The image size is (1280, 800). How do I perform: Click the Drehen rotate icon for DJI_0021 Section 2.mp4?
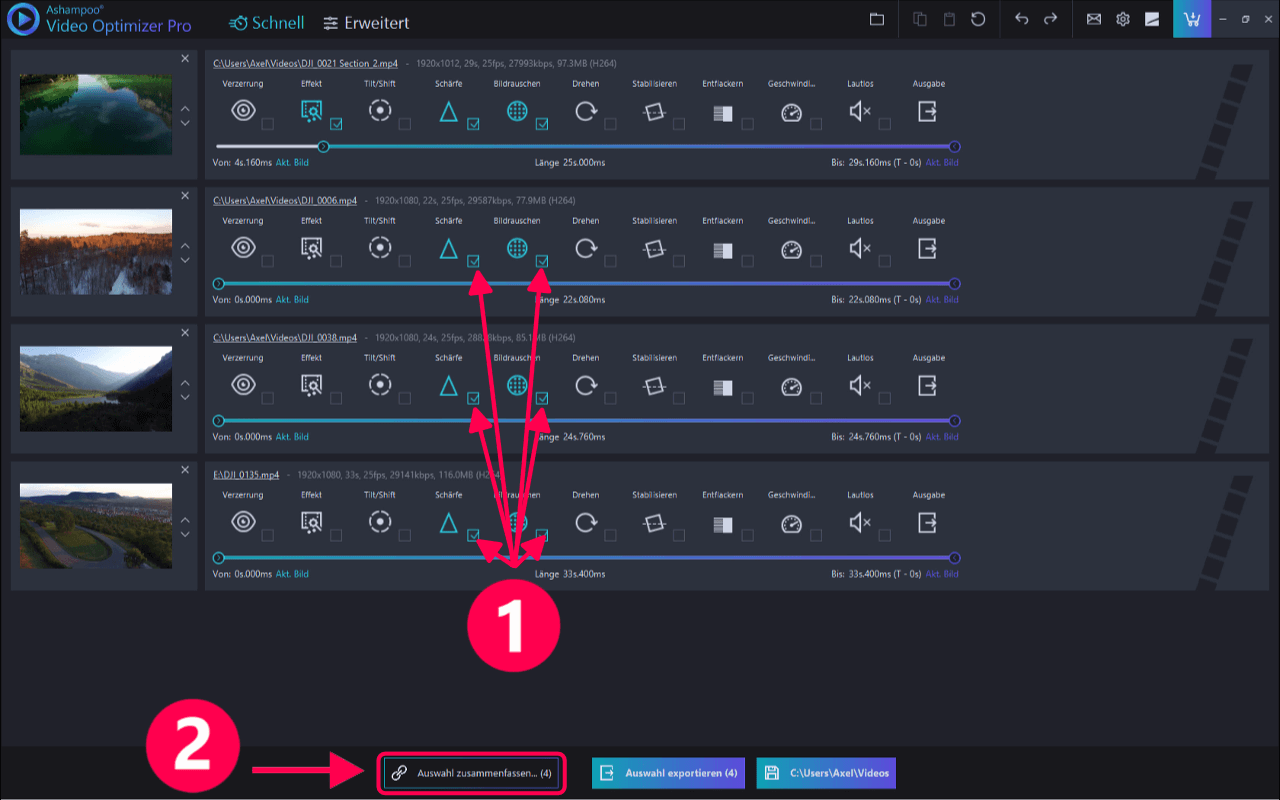pyautogui.click(x=586, y=111)
